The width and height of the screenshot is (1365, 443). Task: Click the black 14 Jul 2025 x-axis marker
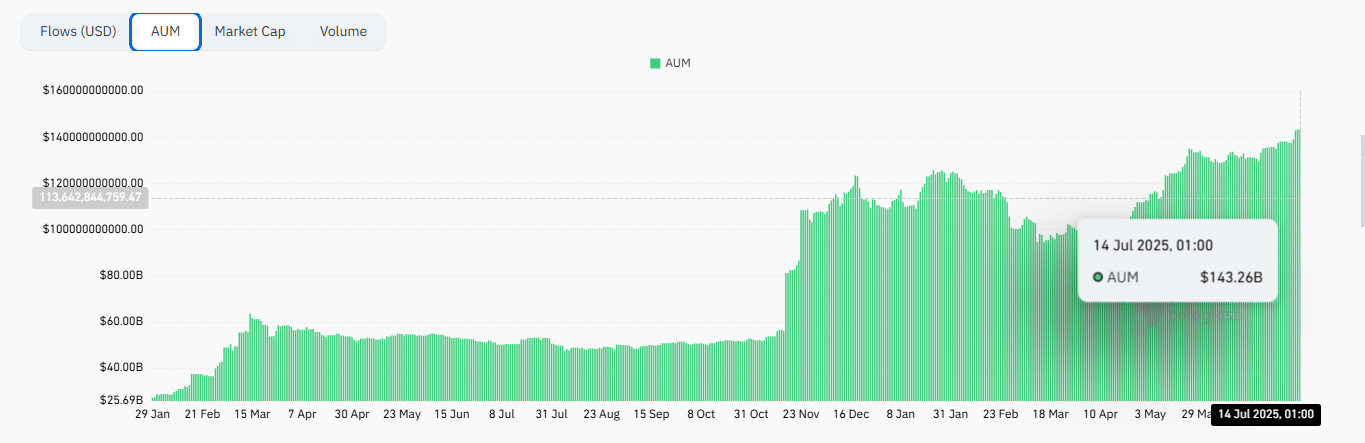(1263, 414)
